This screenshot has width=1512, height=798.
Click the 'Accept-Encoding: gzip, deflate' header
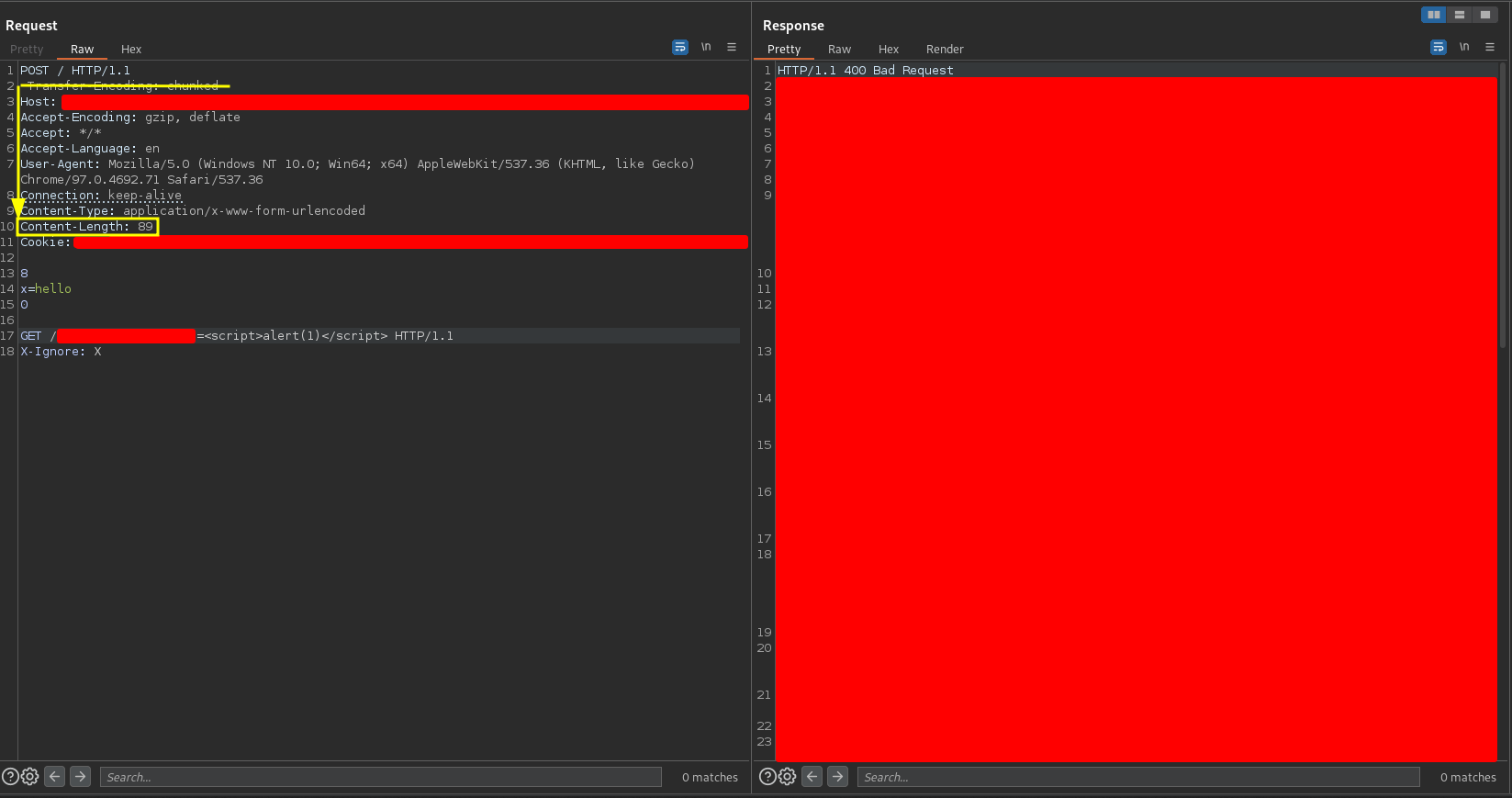(130, 118)
